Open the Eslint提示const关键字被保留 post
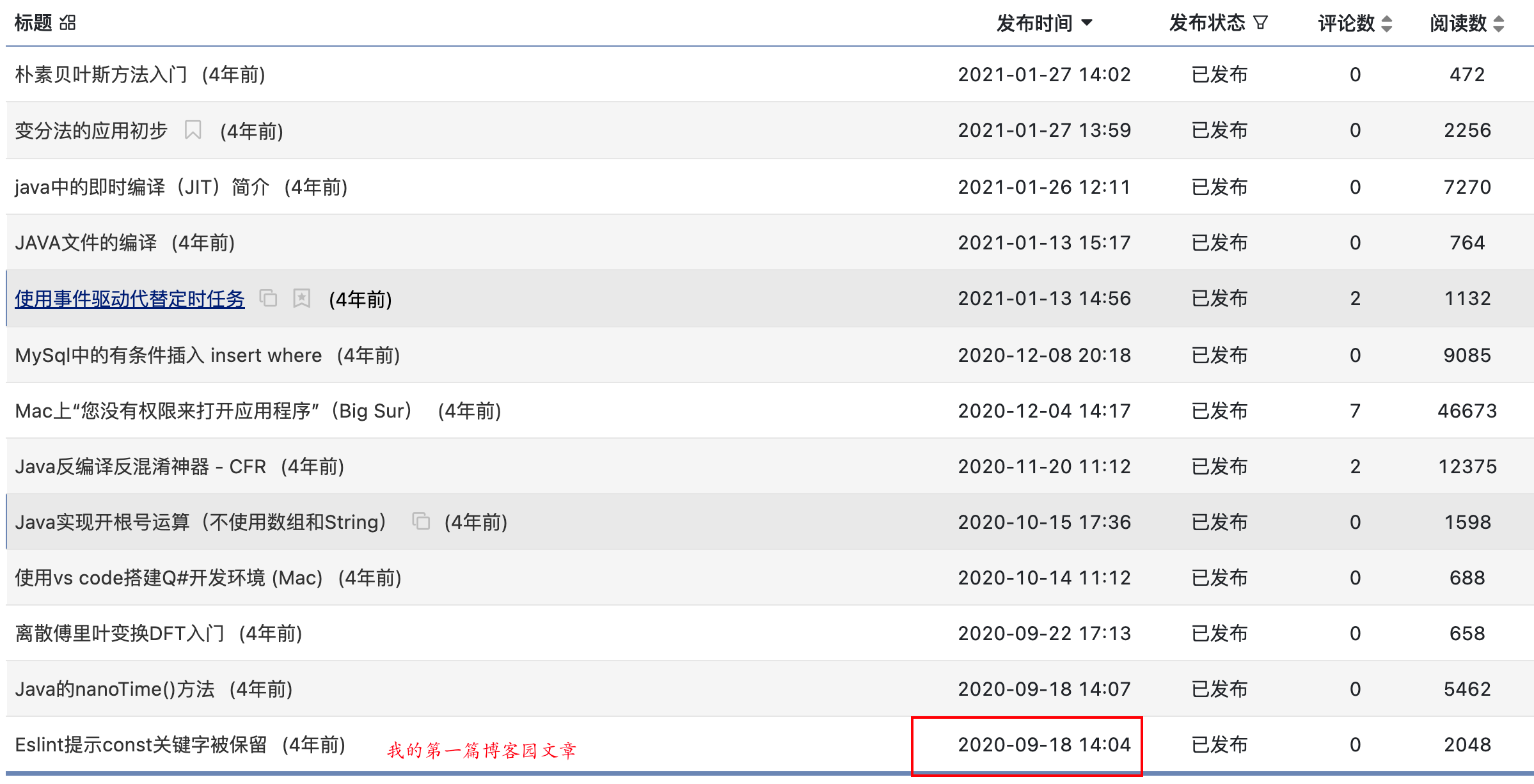This screenshot has height=784, width=1534. pyautogui.click(x=141, y=745)
